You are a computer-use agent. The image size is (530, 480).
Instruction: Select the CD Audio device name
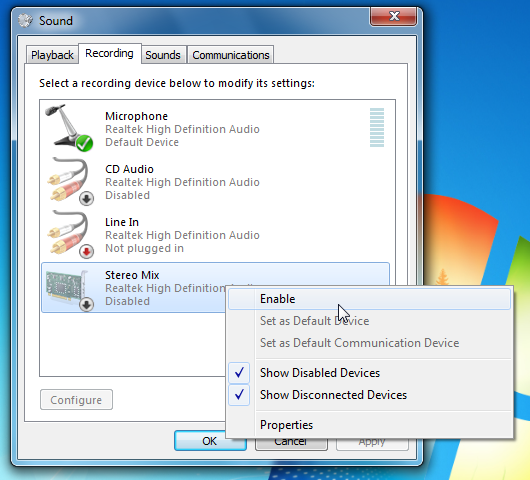tap(129, 169)
